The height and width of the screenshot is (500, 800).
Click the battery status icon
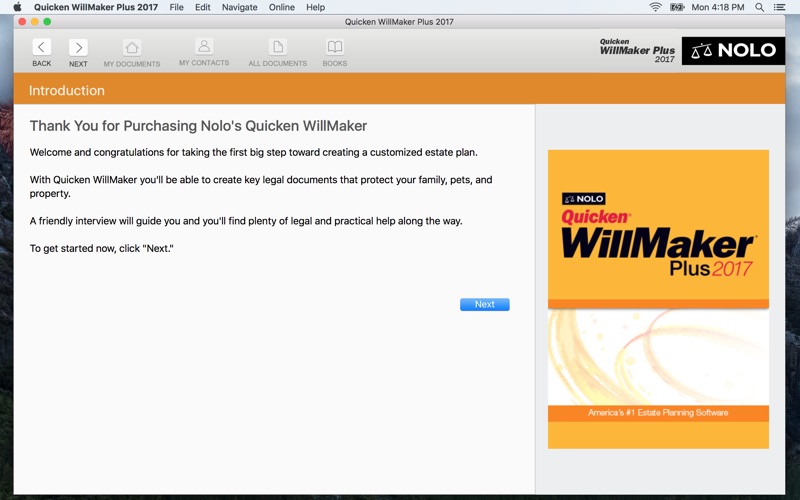(677, 7)
